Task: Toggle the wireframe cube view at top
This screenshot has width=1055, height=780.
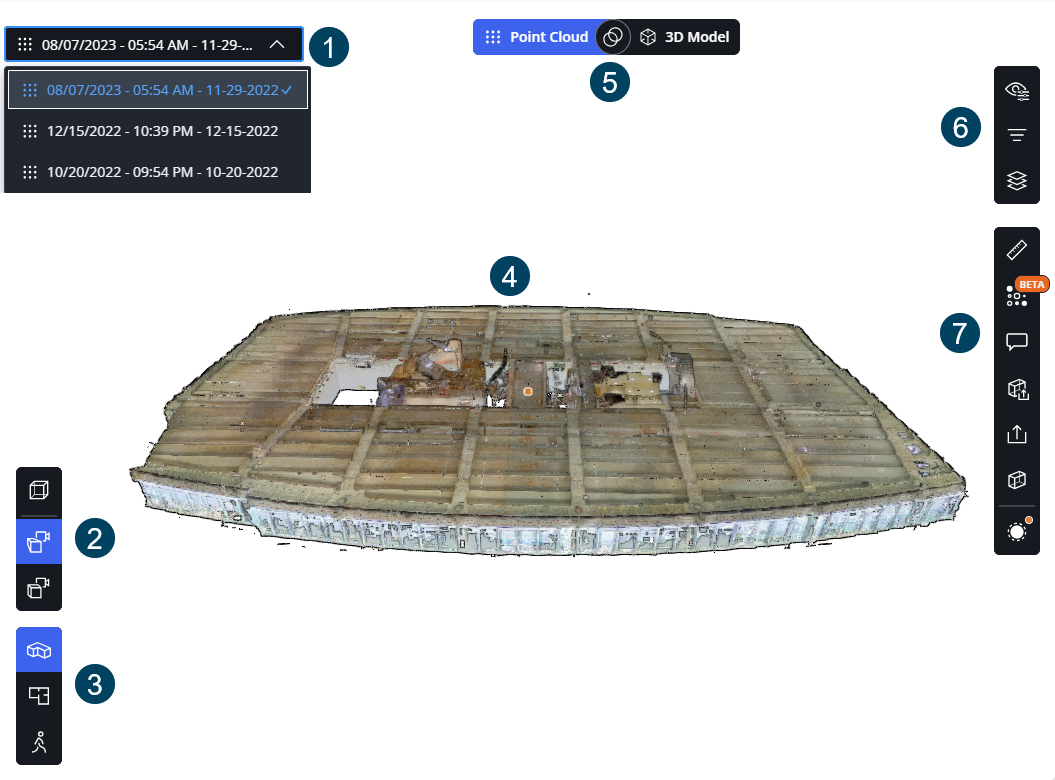Action: pos(39,490)
